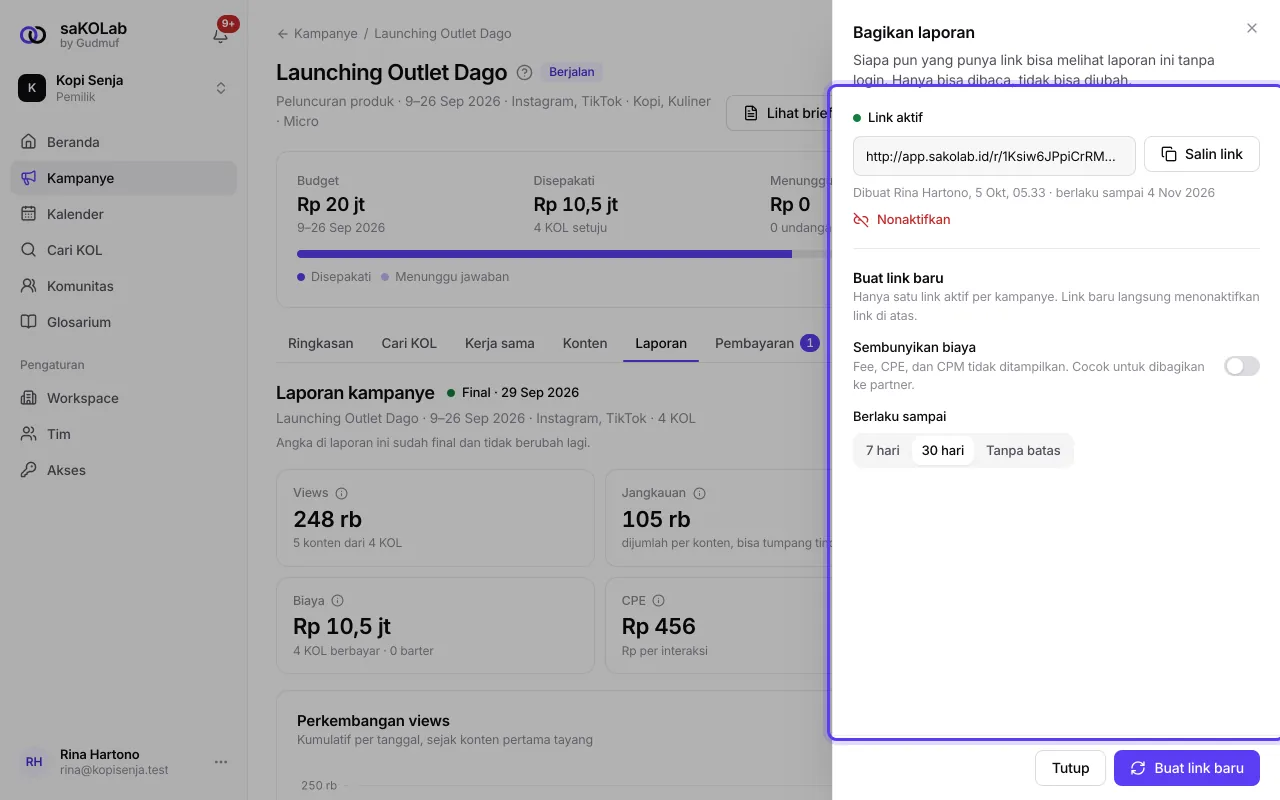This screenshot has width=1280, height=800.
Task: Go to Beranda in the sidebar
Action: click(124, 142)
